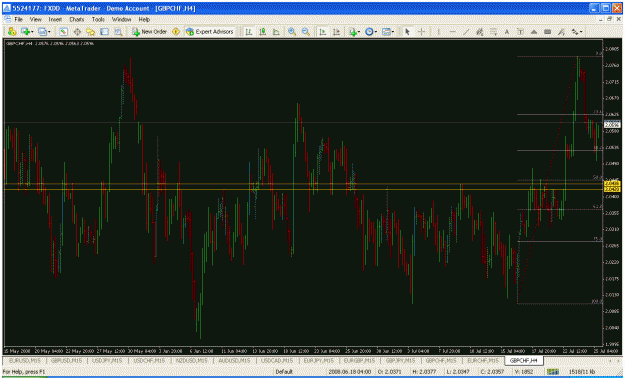Click the current price label on price axis
625x378 pixels.
(x=612, y=125)
